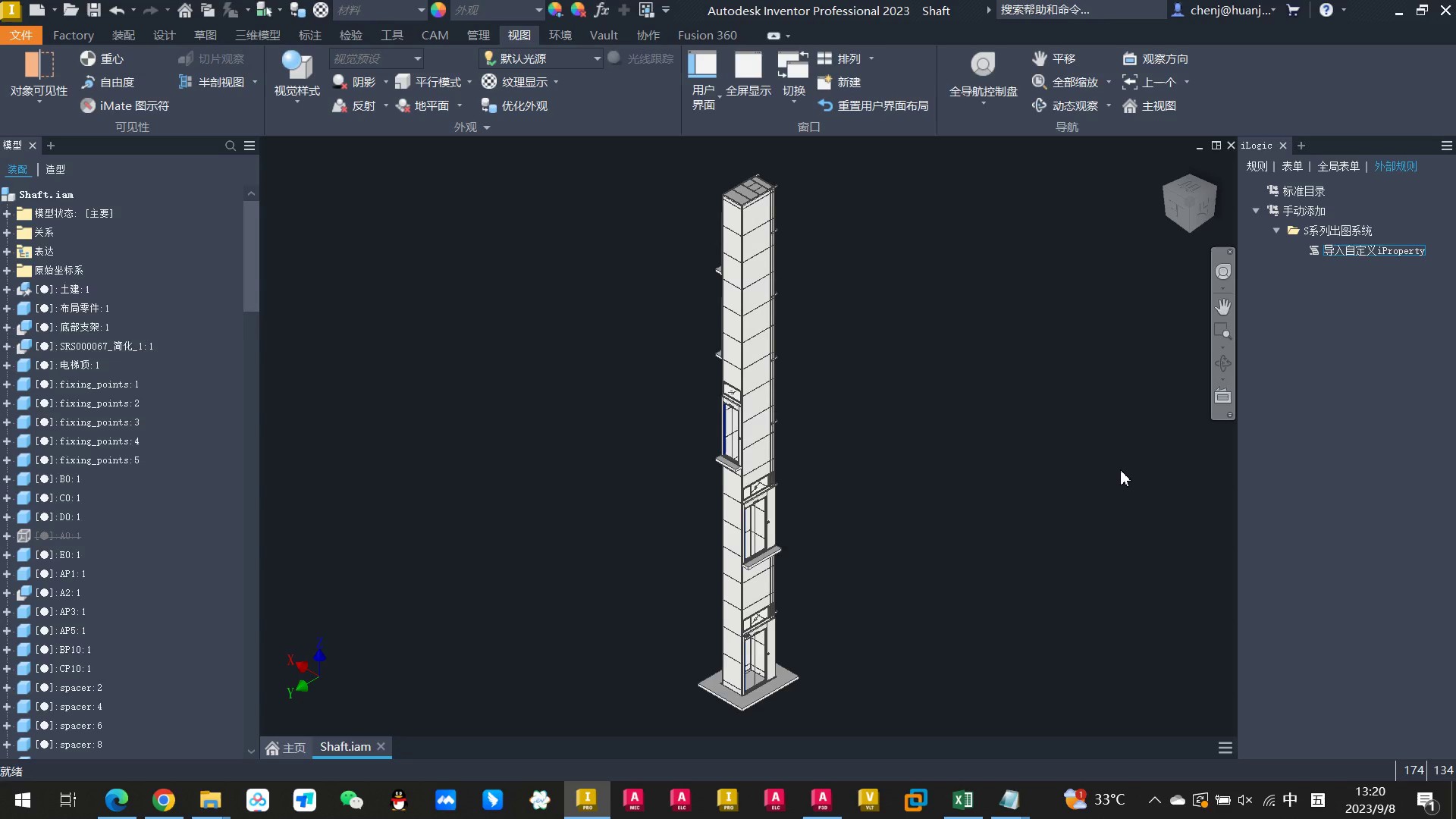The image size is (1456, 819).
Task: Expand the 模型状态 [主要] node
Action: pos(7,214)
